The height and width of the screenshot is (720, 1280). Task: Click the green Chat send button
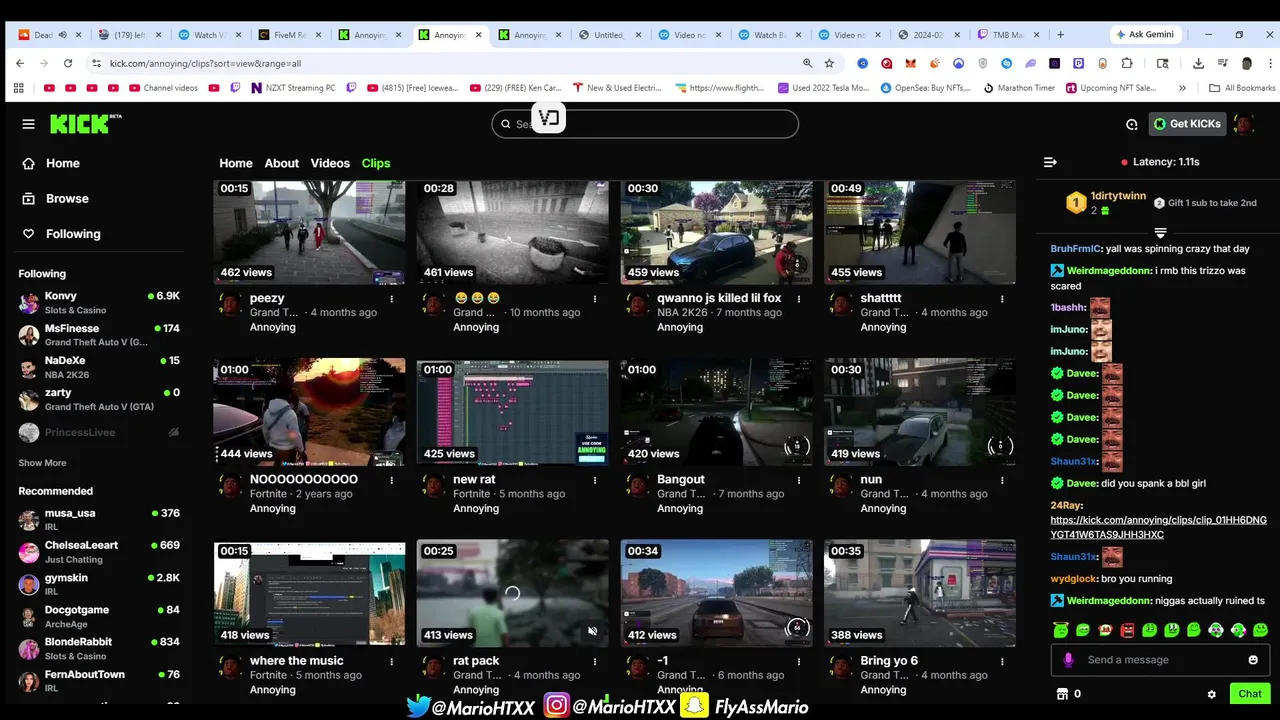coord(1250,694)
